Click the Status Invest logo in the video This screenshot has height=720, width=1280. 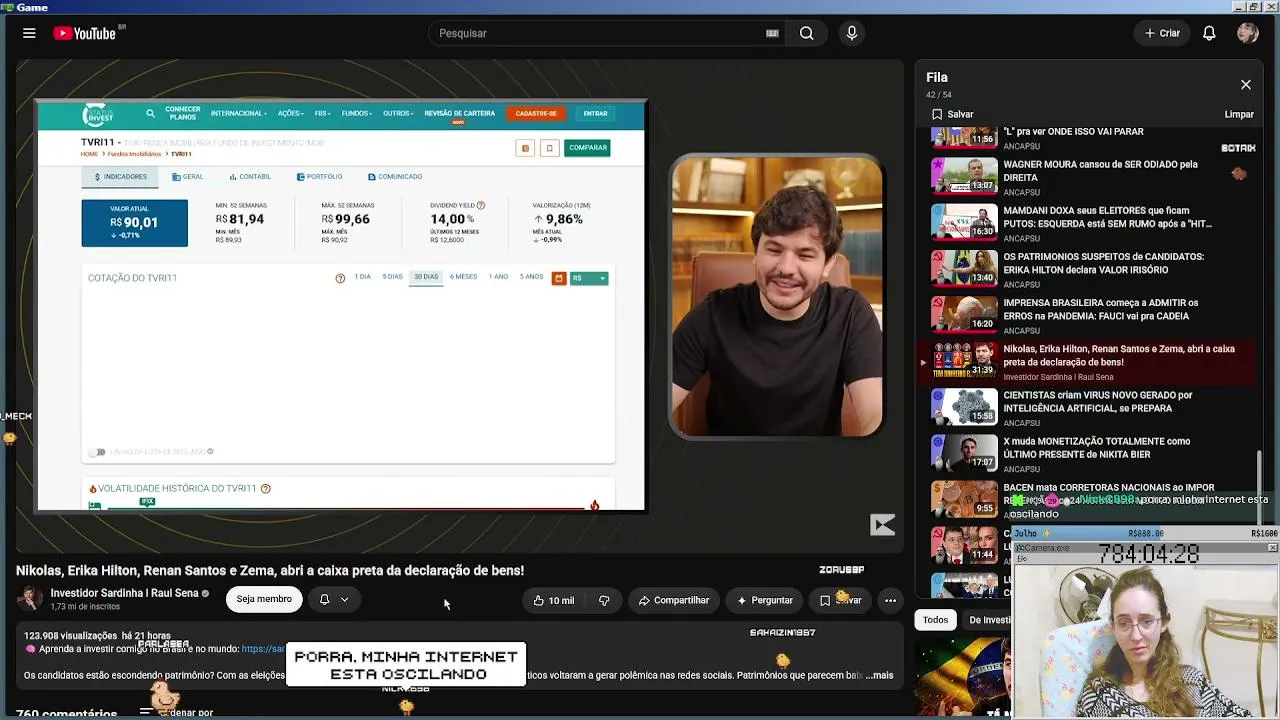(x=98, y=114)
